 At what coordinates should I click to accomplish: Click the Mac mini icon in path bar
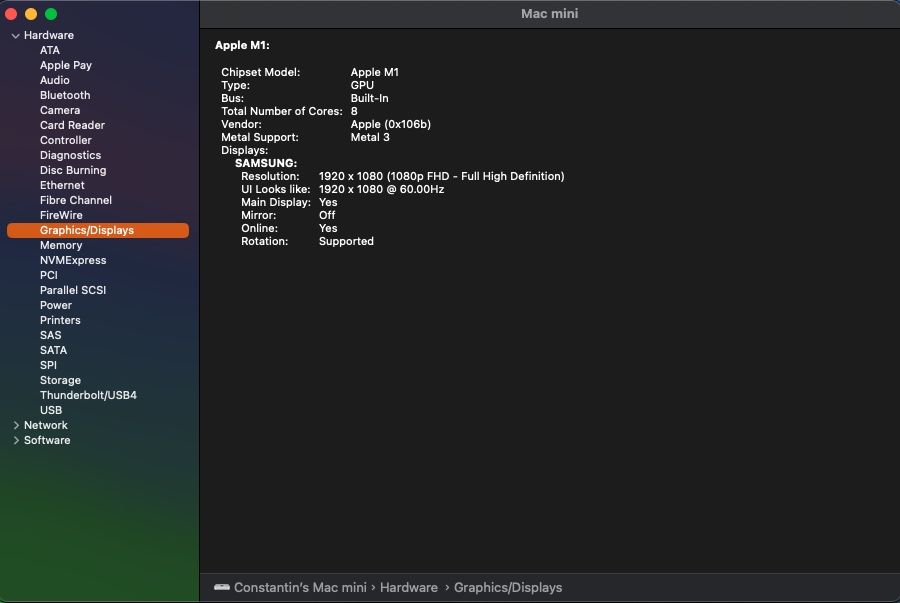pos(222,587)
